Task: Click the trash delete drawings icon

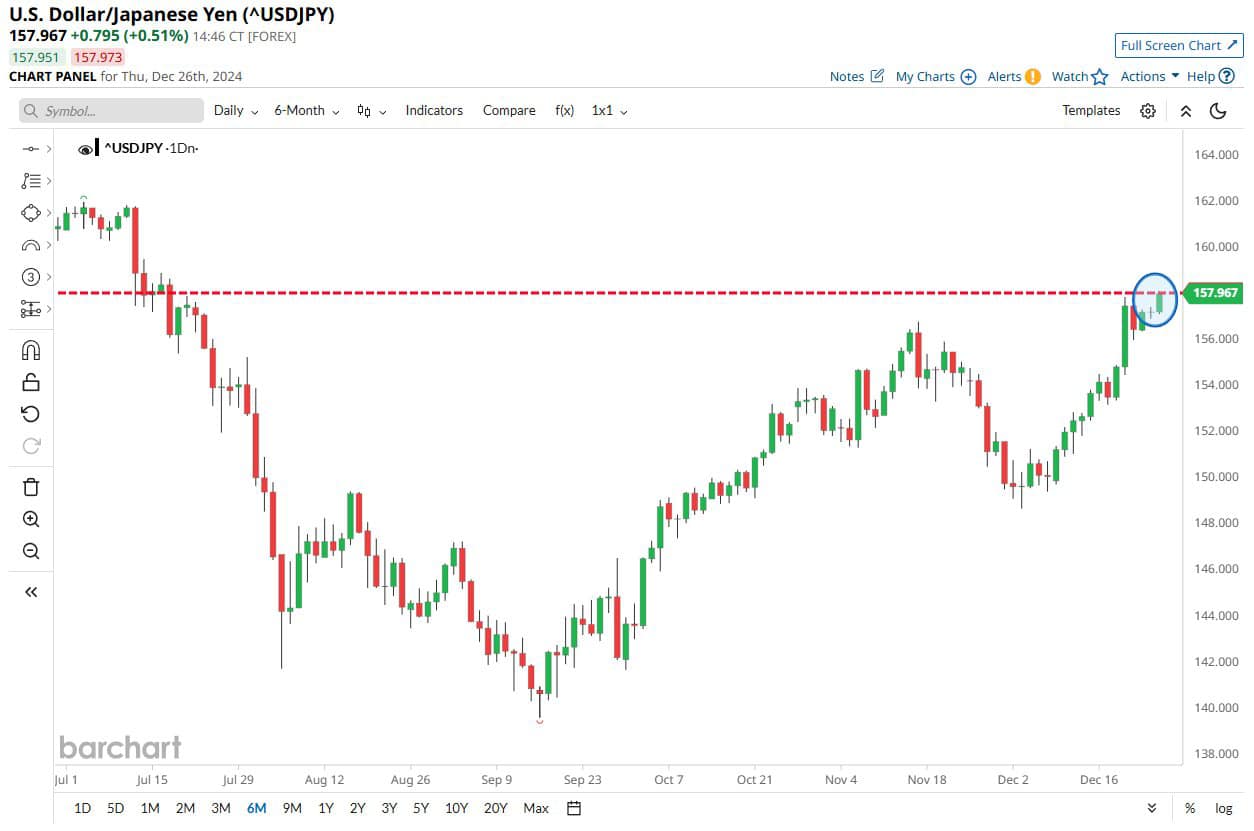Action: tap(31, 487)
